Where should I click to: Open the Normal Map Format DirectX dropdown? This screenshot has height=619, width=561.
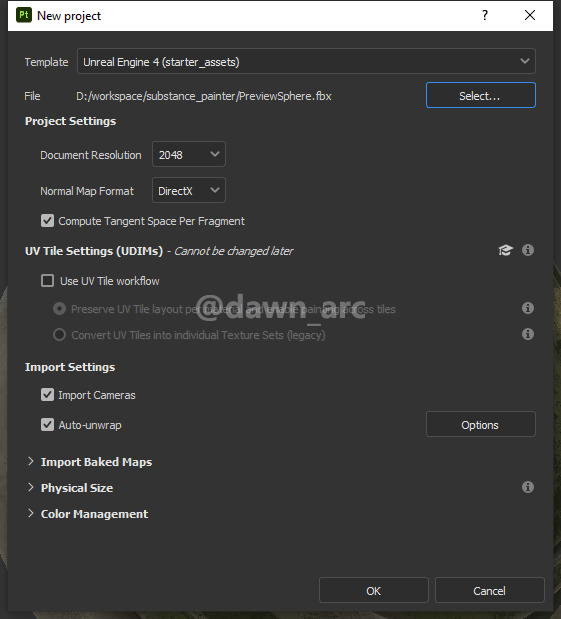(x=189, y=190)
